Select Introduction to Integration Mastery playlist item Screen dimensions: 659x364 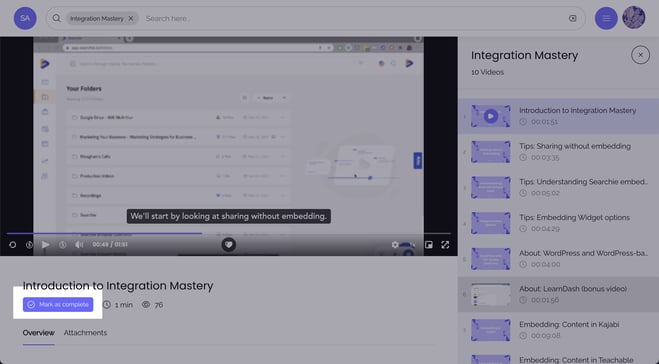[x=559, y=116]
